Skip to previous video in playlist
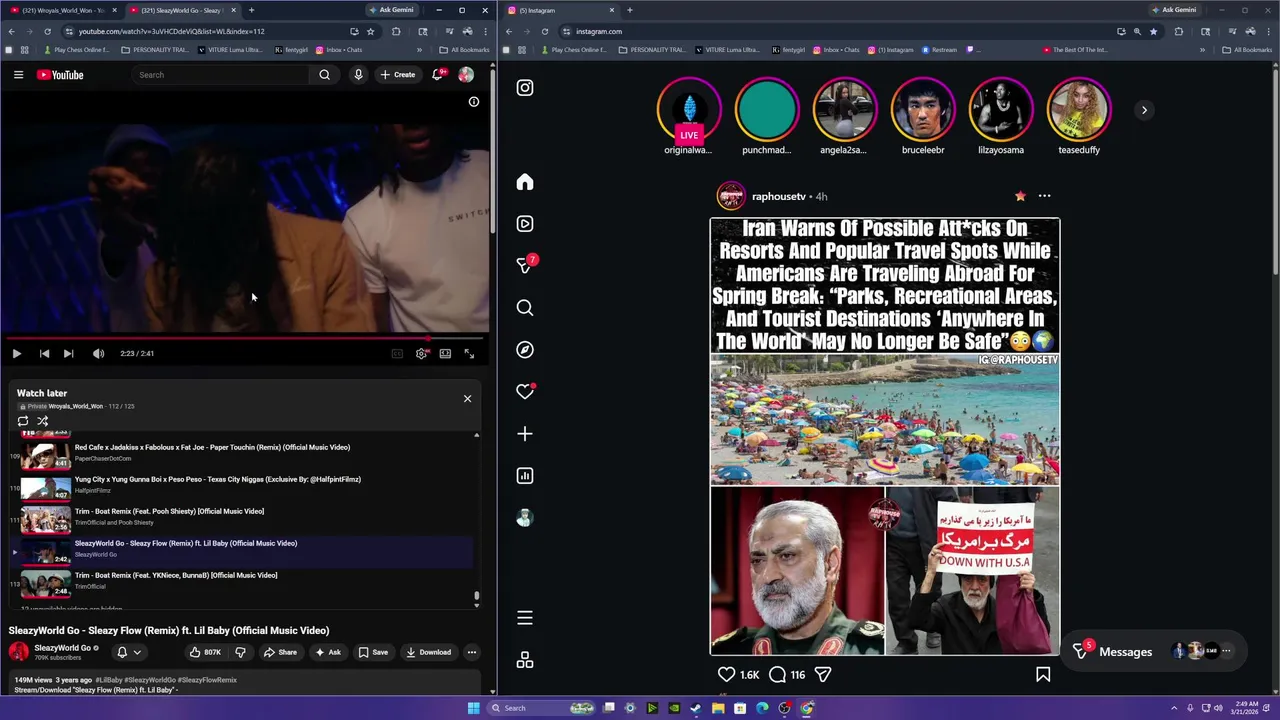 (44, 353)
